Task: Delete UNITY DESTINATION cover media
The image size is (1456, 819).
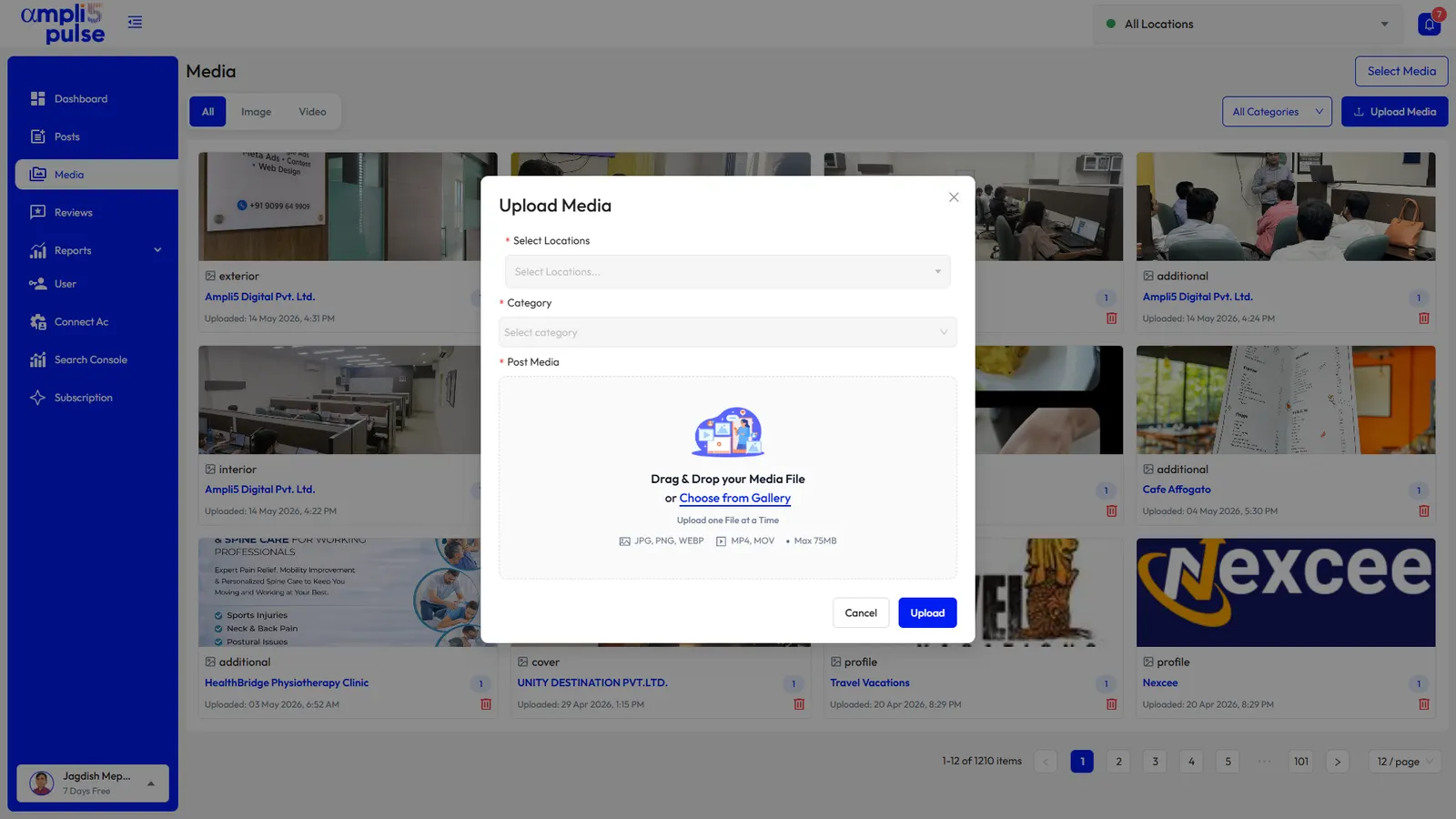Action: click(x=799, y=704)
